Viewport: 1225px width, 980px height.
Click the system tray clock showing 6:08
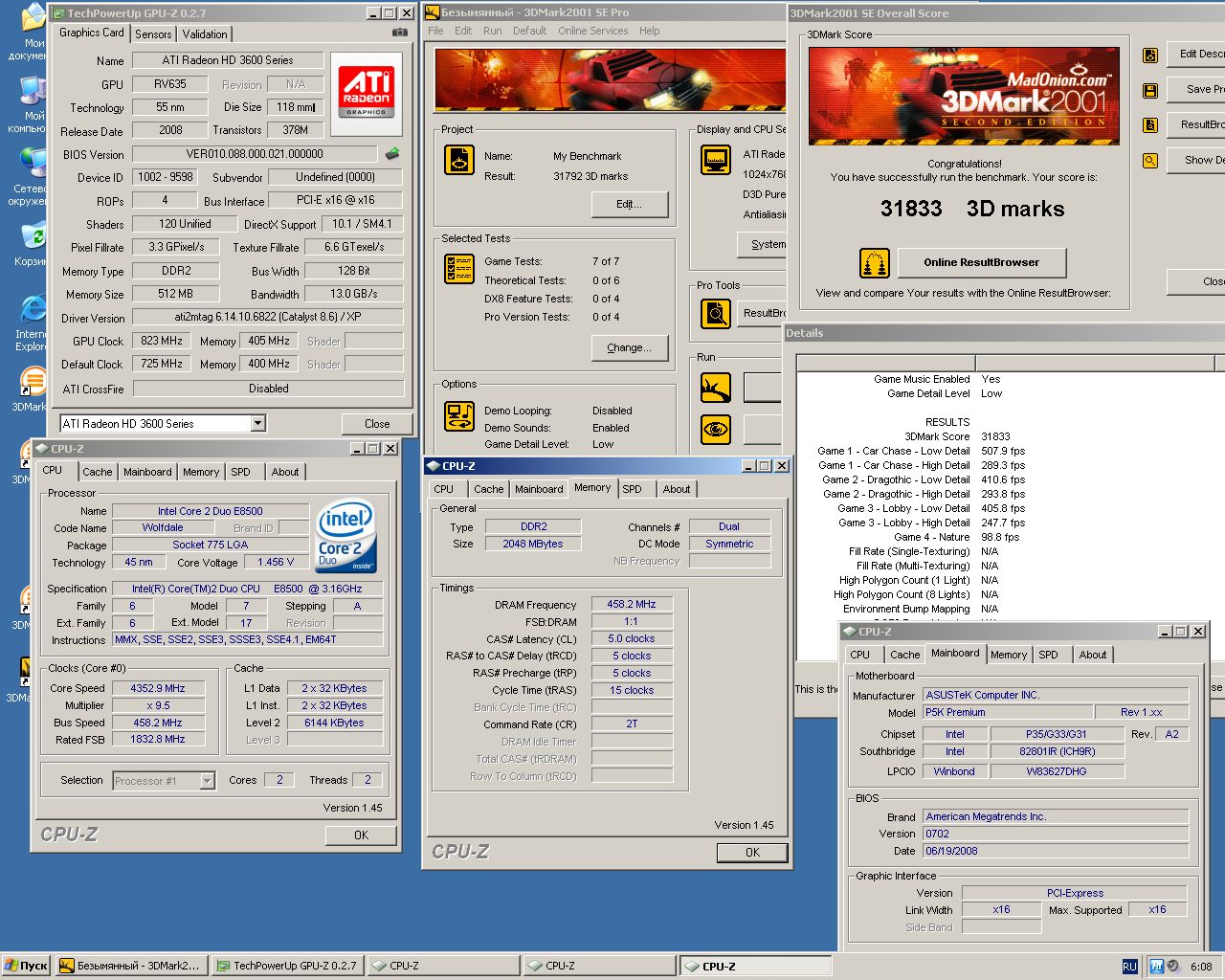tap(1201, 967)
